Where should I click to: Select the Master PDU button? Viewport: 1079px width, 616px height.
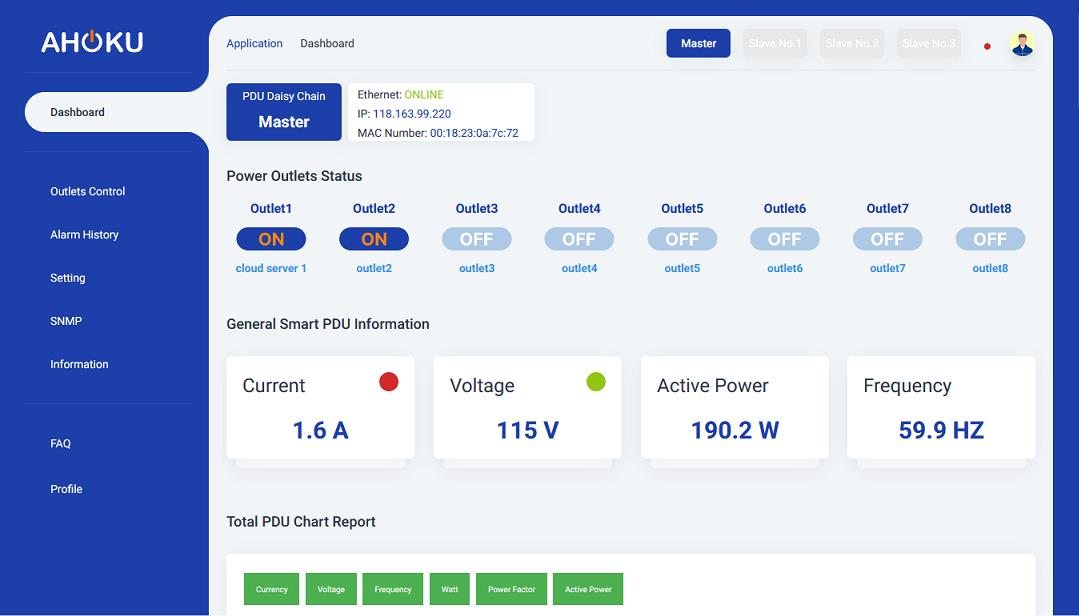pyautogui.click(x=698, y=43)
